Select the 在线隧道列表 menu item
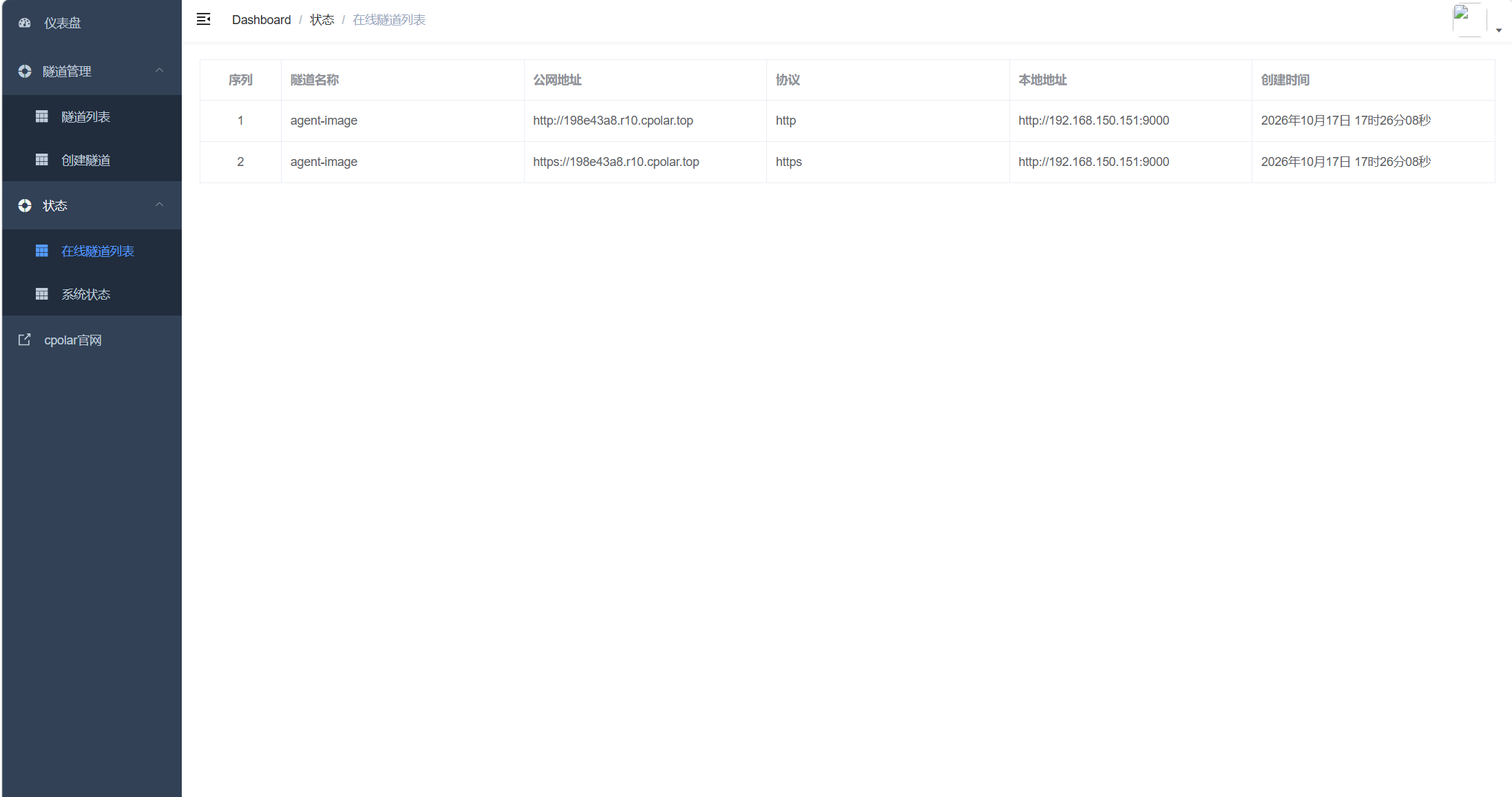 (x=92, y=251)
